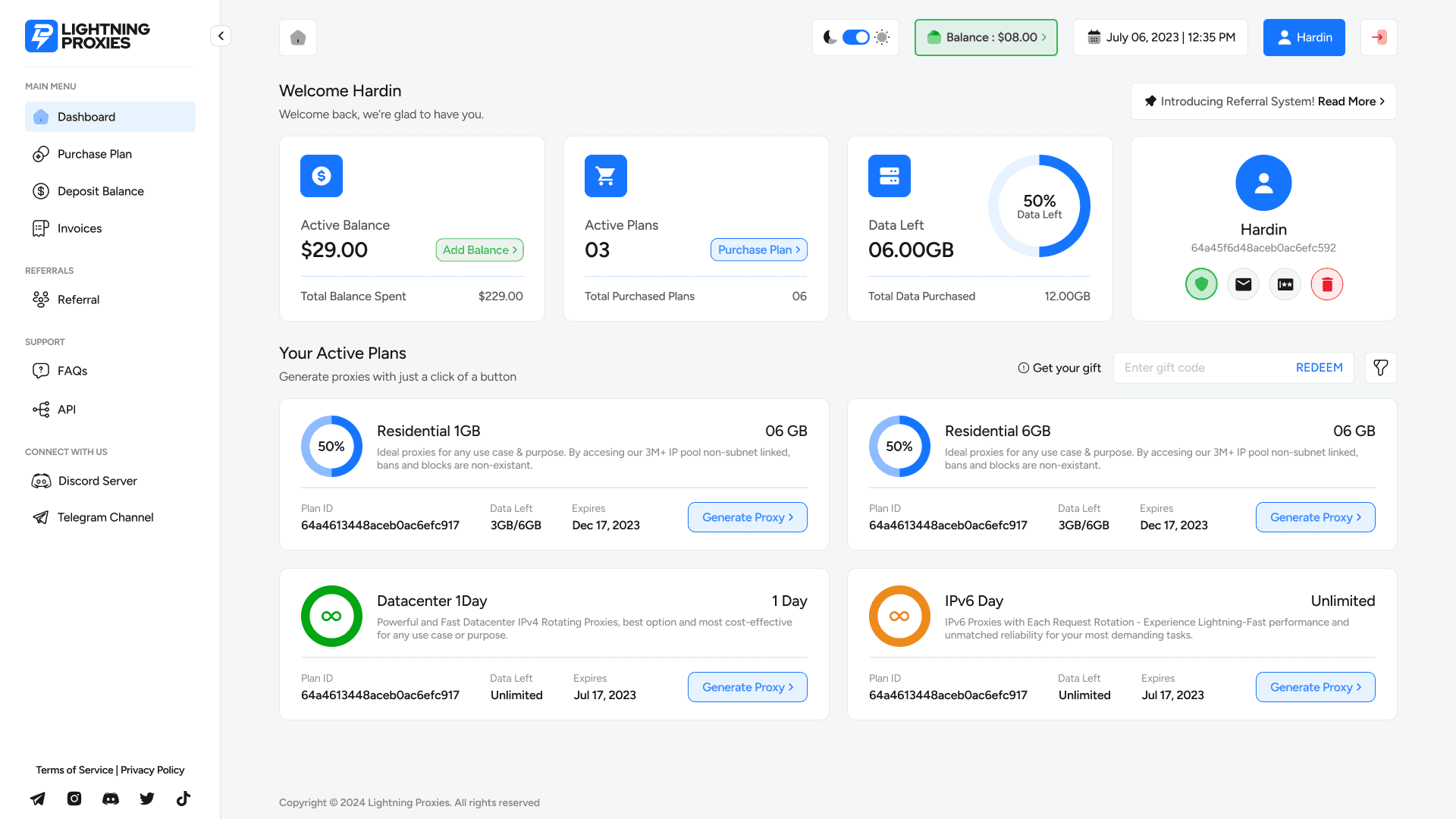The image size is (1456, 819).
Task: Generate proxy for Residential 6GB plan
Action: (x=1315, y=517)
